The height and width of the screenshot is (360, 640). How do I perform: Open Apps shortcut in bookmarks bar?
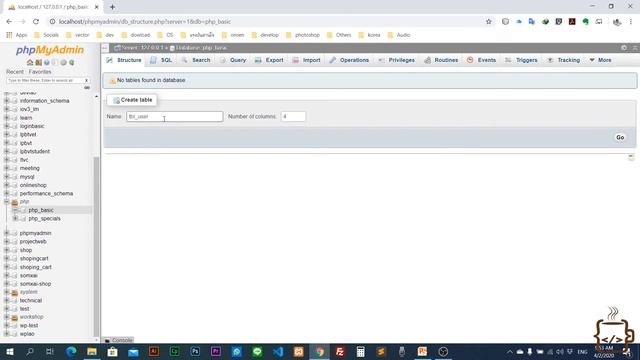(x=17, y=35)
